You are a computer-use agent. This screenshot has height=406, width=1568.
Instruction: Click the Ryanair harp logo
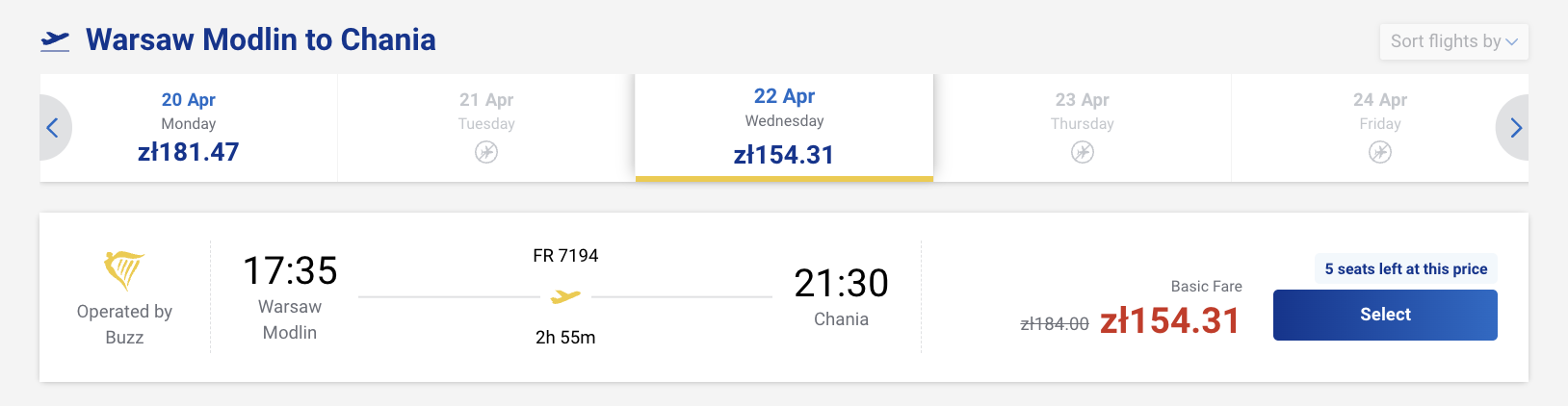click(x=124, y=270)
